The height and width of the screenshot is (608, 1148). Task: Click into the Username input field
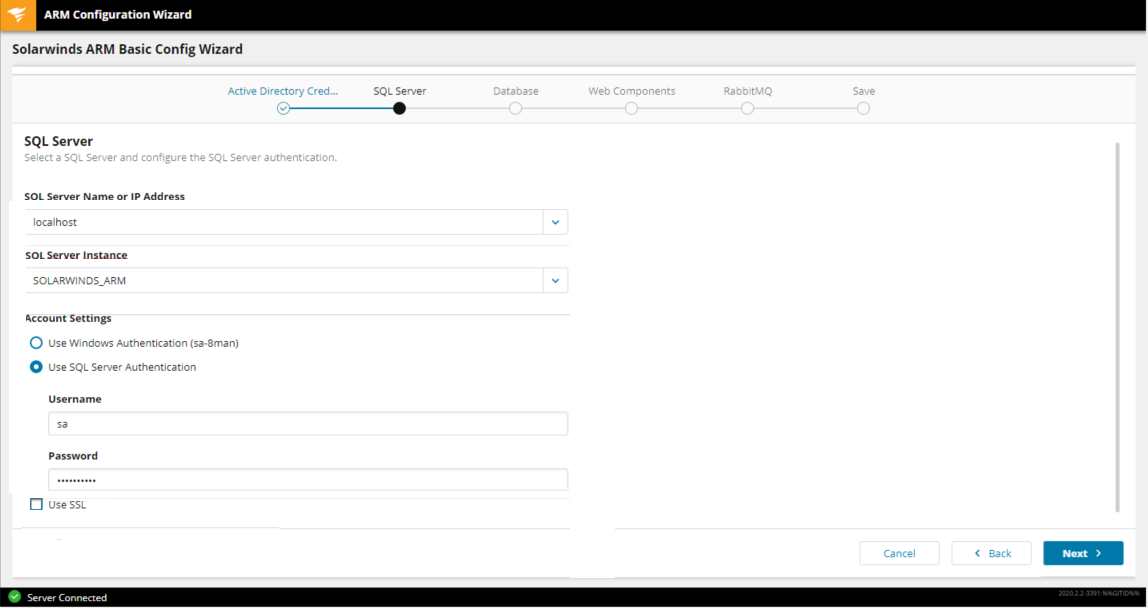click(x=307, y=424)
